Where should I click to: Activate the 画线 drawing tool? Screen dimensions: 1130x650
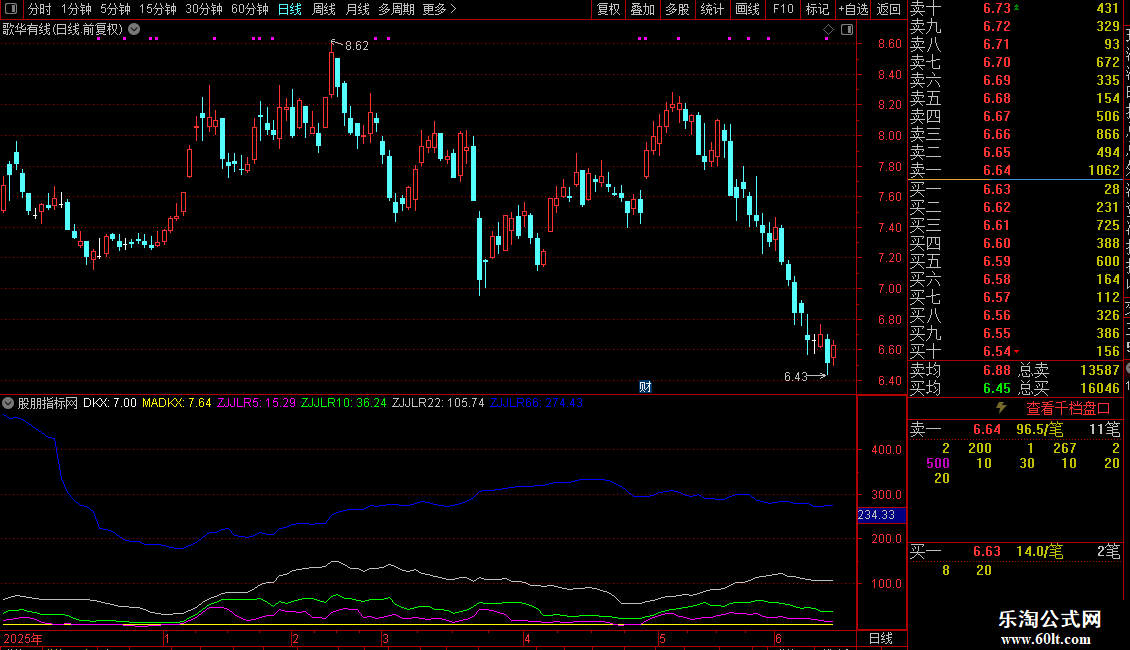coord(747,9)
